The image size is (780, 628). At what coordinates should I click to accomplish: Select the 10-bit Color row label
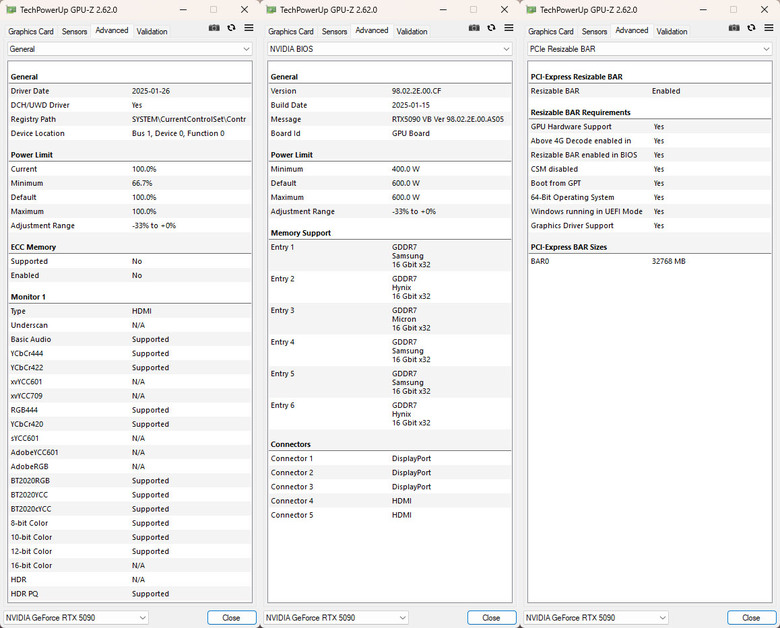(31, 537)
